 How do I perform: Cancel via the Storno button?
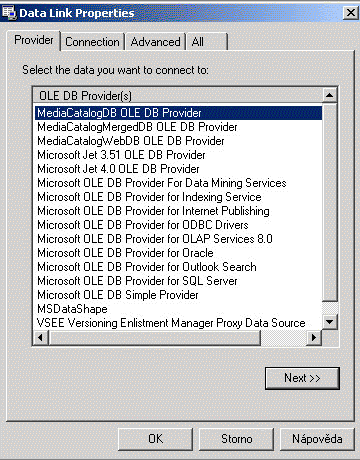click(x=236, y=439)
